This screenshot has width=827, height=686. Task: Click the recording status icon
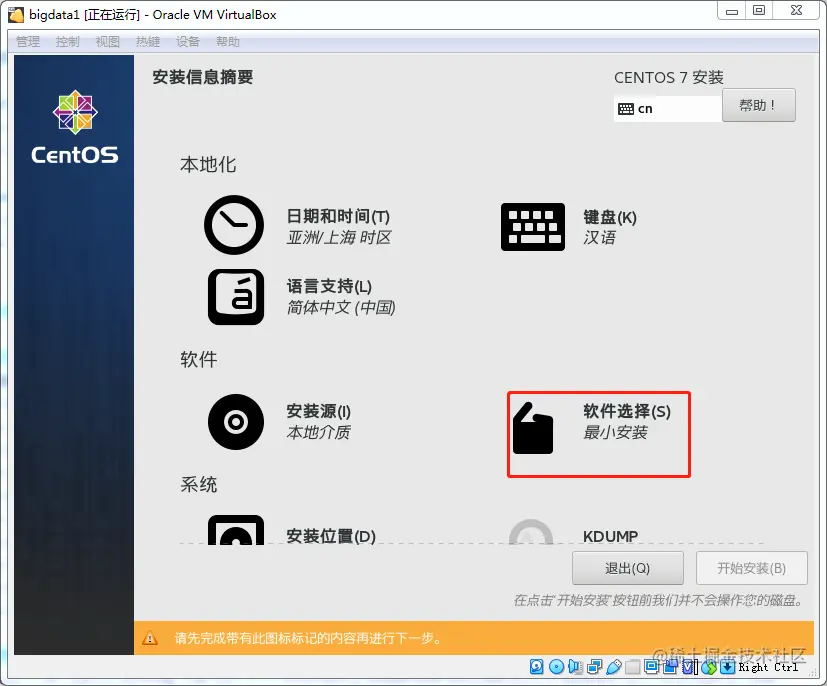(670, 667)
